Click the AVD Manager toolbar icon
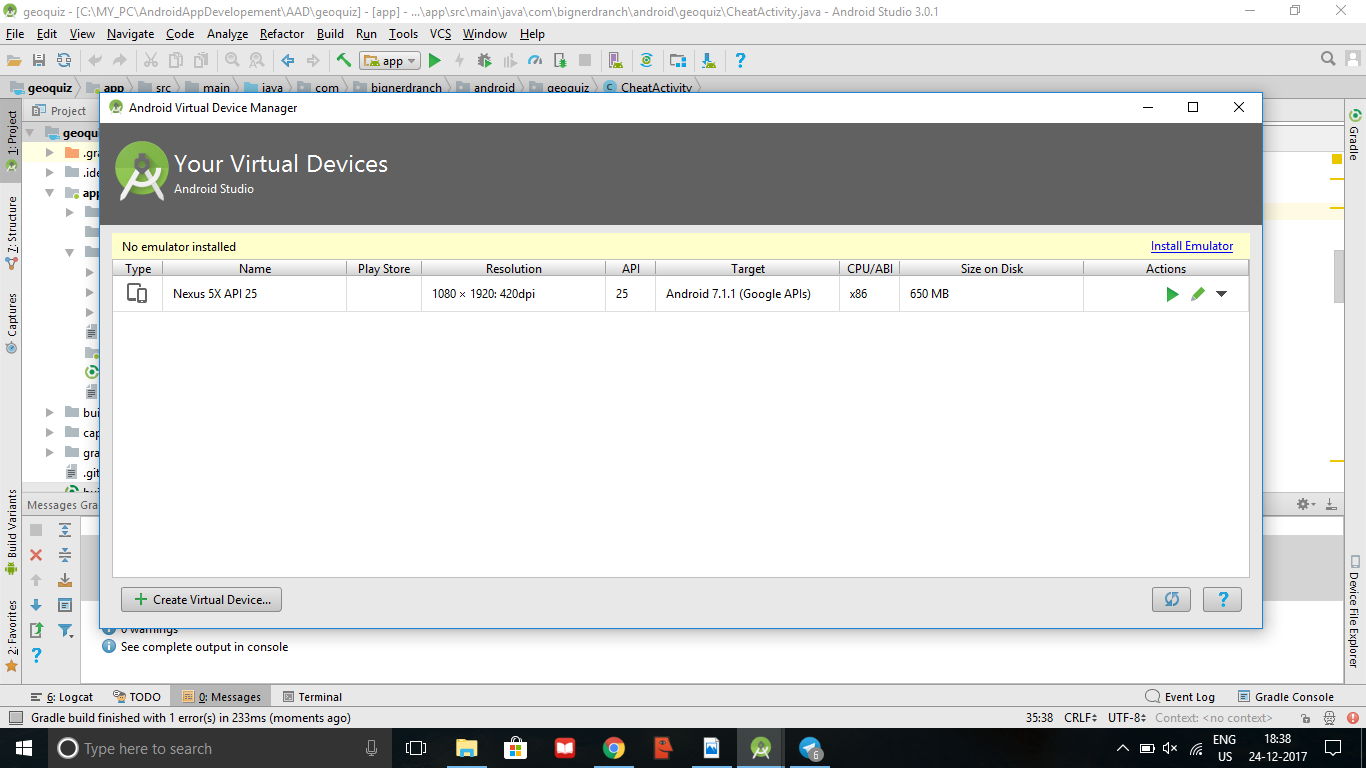Screen dimensions: 1366x768 pos(616,61)
